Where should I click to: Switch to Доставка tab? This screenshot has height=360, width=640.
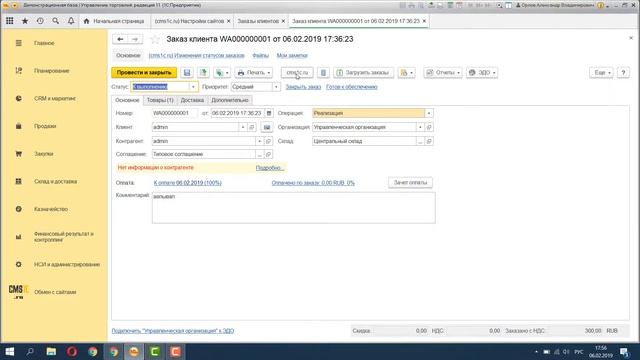point(192,100)
